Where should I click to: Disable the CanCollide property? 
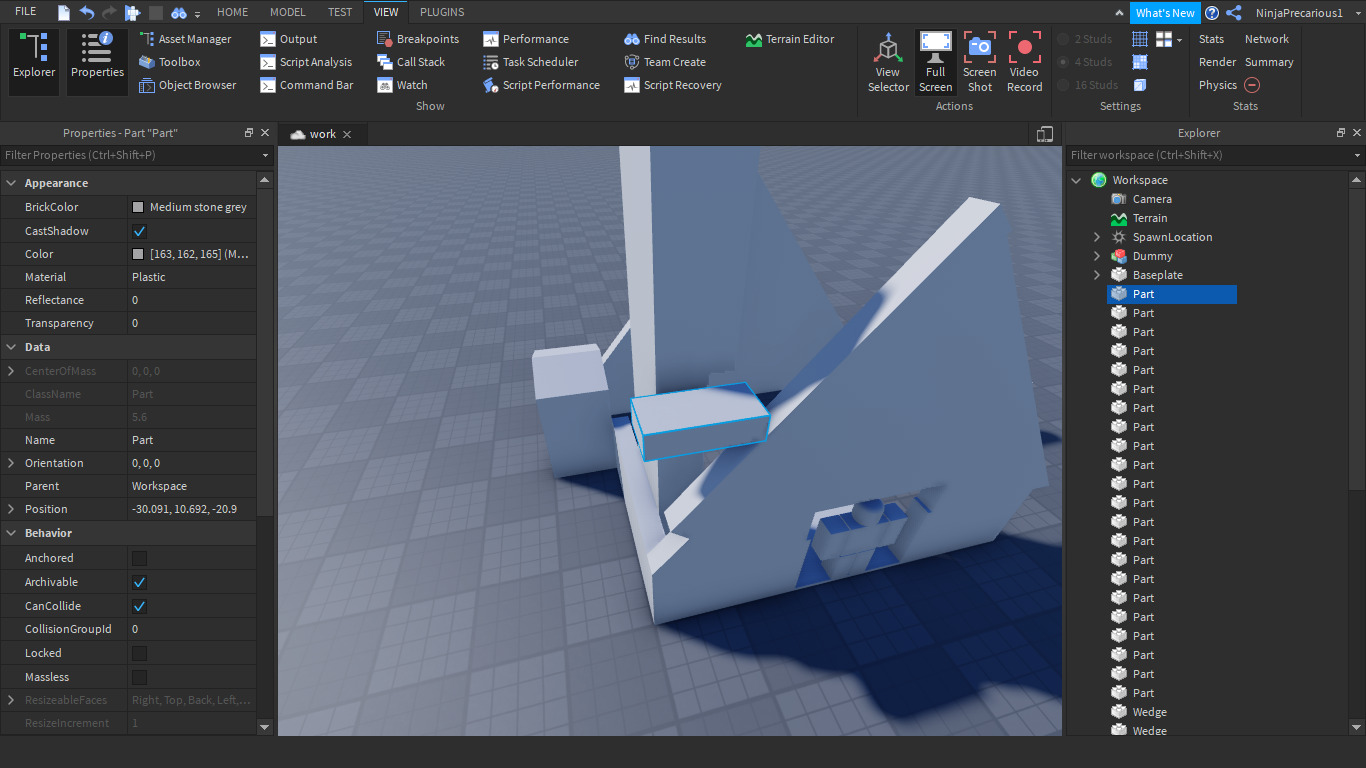(138, 605)
